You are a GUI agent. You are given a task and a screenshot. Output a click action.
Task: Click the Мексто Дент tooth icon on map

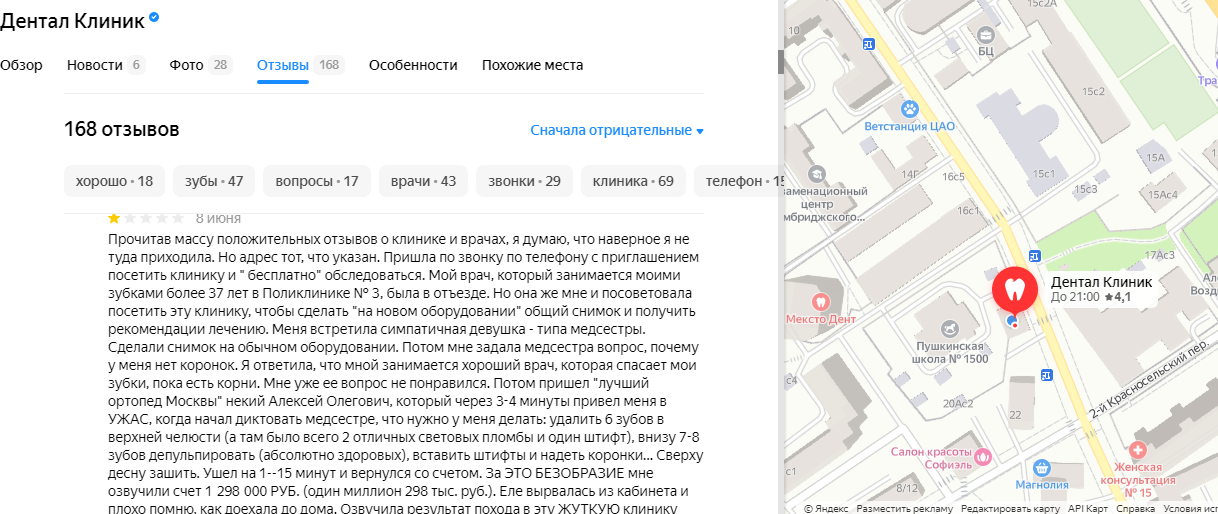[x=820, y=300]
